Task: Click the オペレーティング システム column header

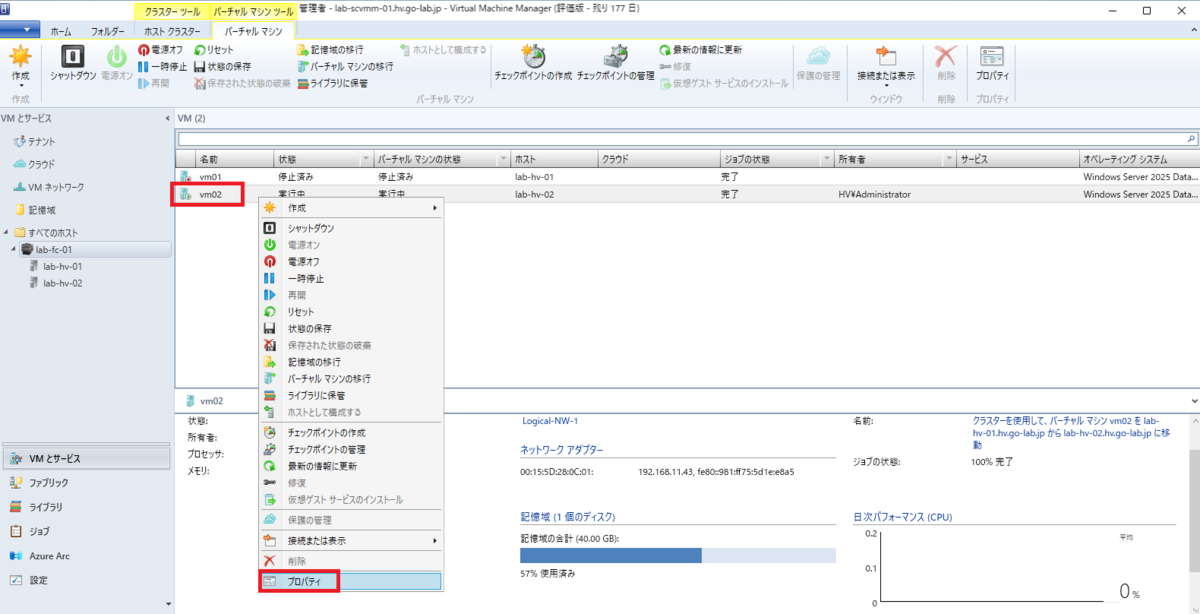Action: [x=1139, y=160]
